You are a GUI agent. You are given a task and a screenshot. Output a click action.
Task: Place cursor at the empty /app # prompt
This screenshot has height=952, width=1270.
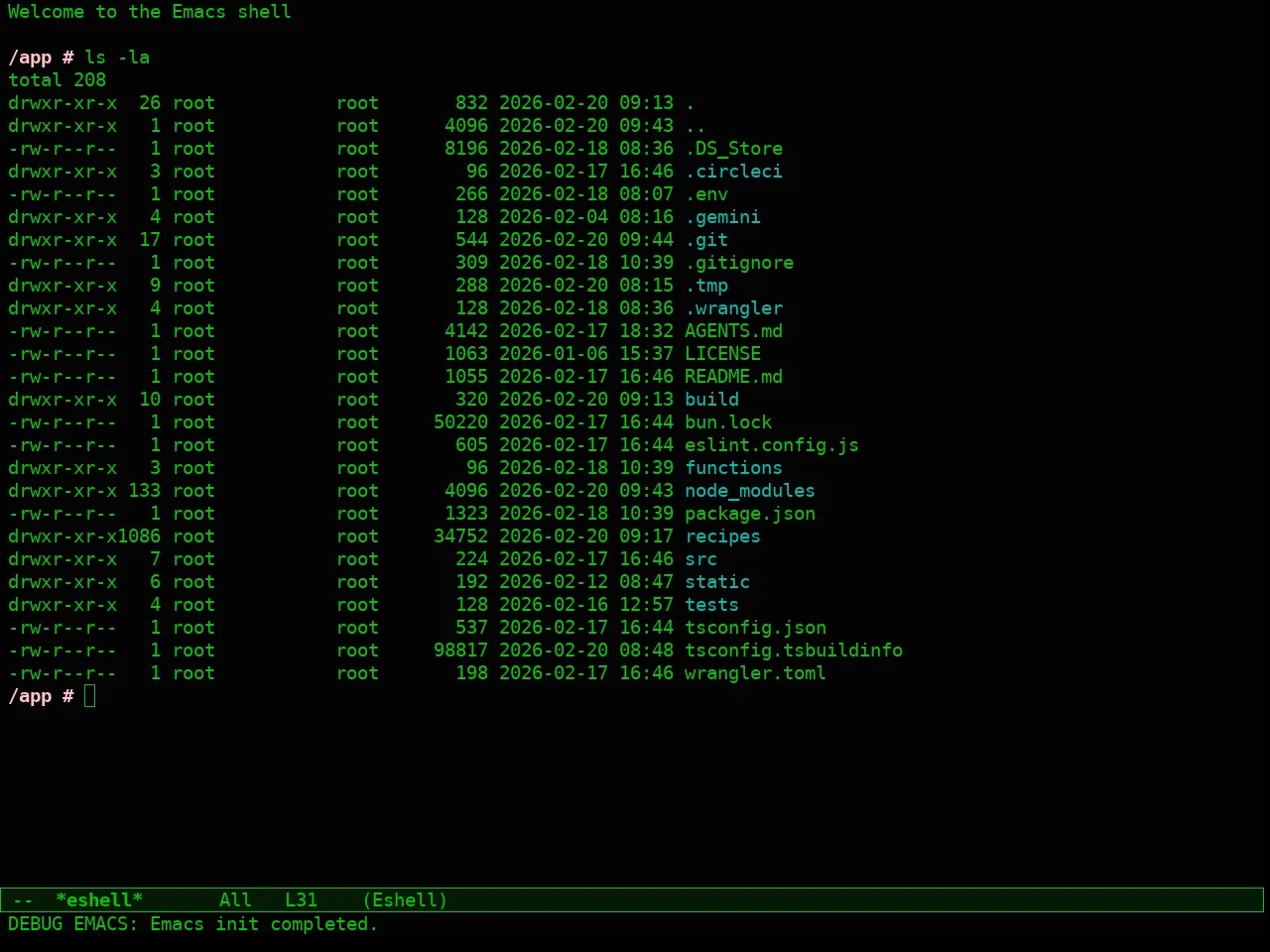pos(89,696)
